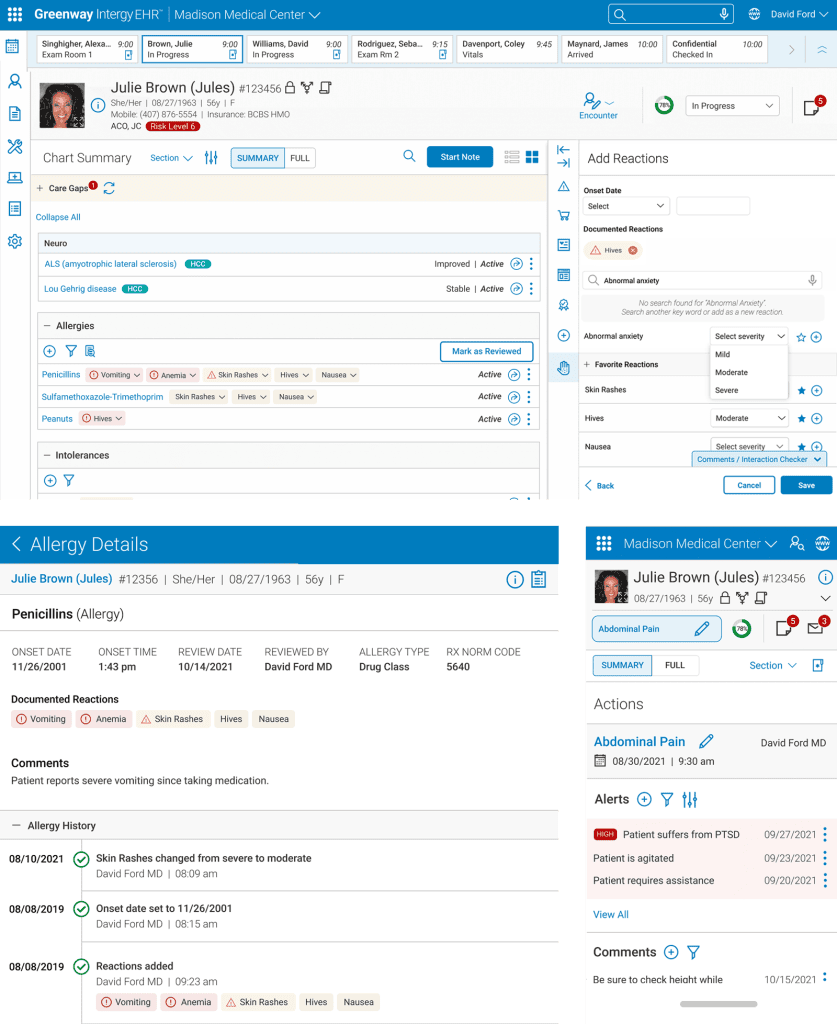Open the app launcher grid in top bar
The image size is (837, 1024).
[x=14, y=14]
